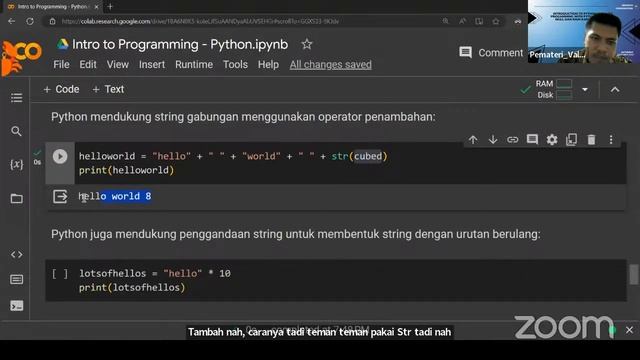The image size is (640, 360).
Task: Open a new browser tab
Action: point(110,7)
